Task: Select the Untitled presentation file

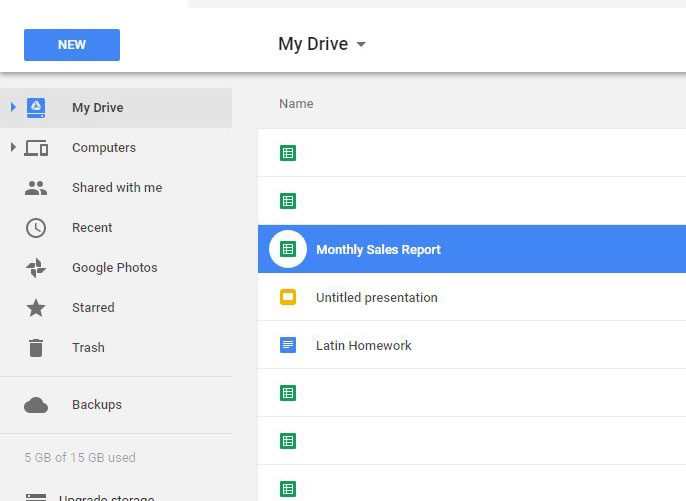Action: pos(376,297)
